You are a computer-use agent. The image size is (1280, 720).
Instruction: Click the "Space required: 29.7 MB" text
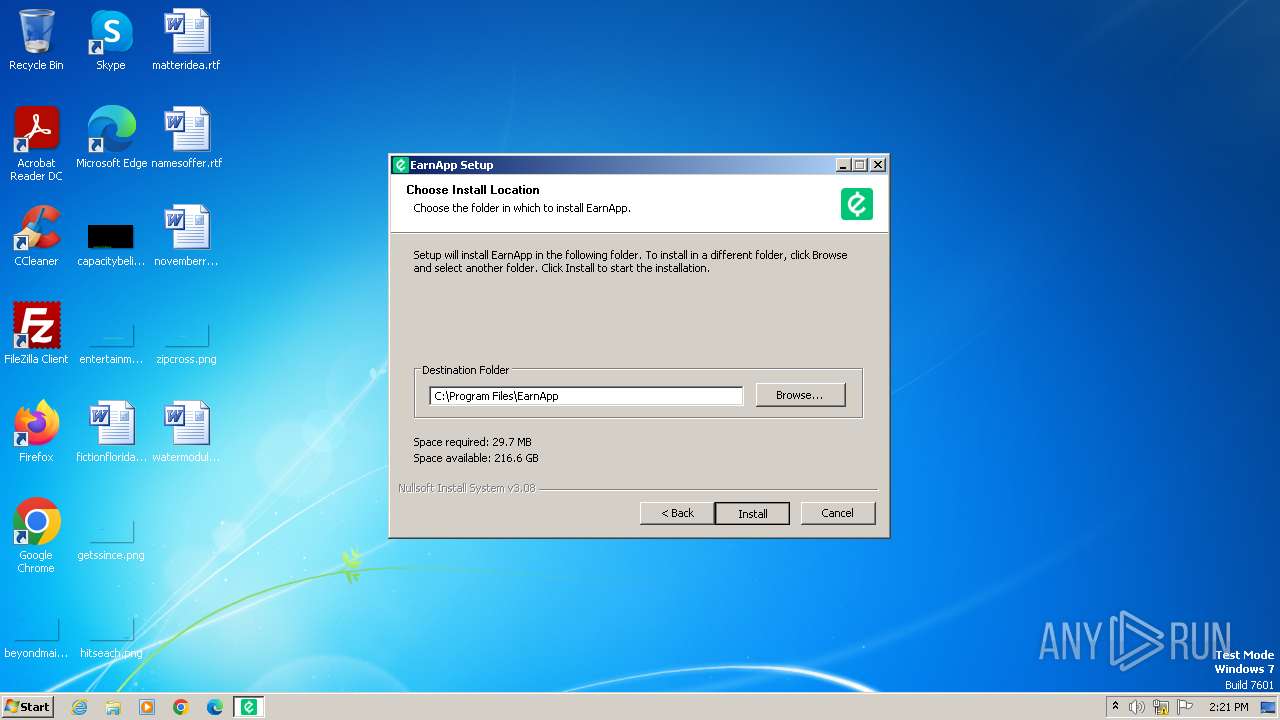472,442
